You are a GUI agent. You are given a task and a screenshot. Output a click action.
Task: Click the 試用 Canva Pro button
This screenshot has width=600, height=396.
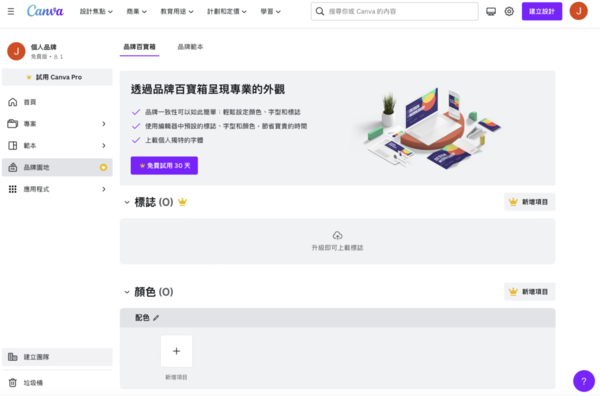click(57, 77)
